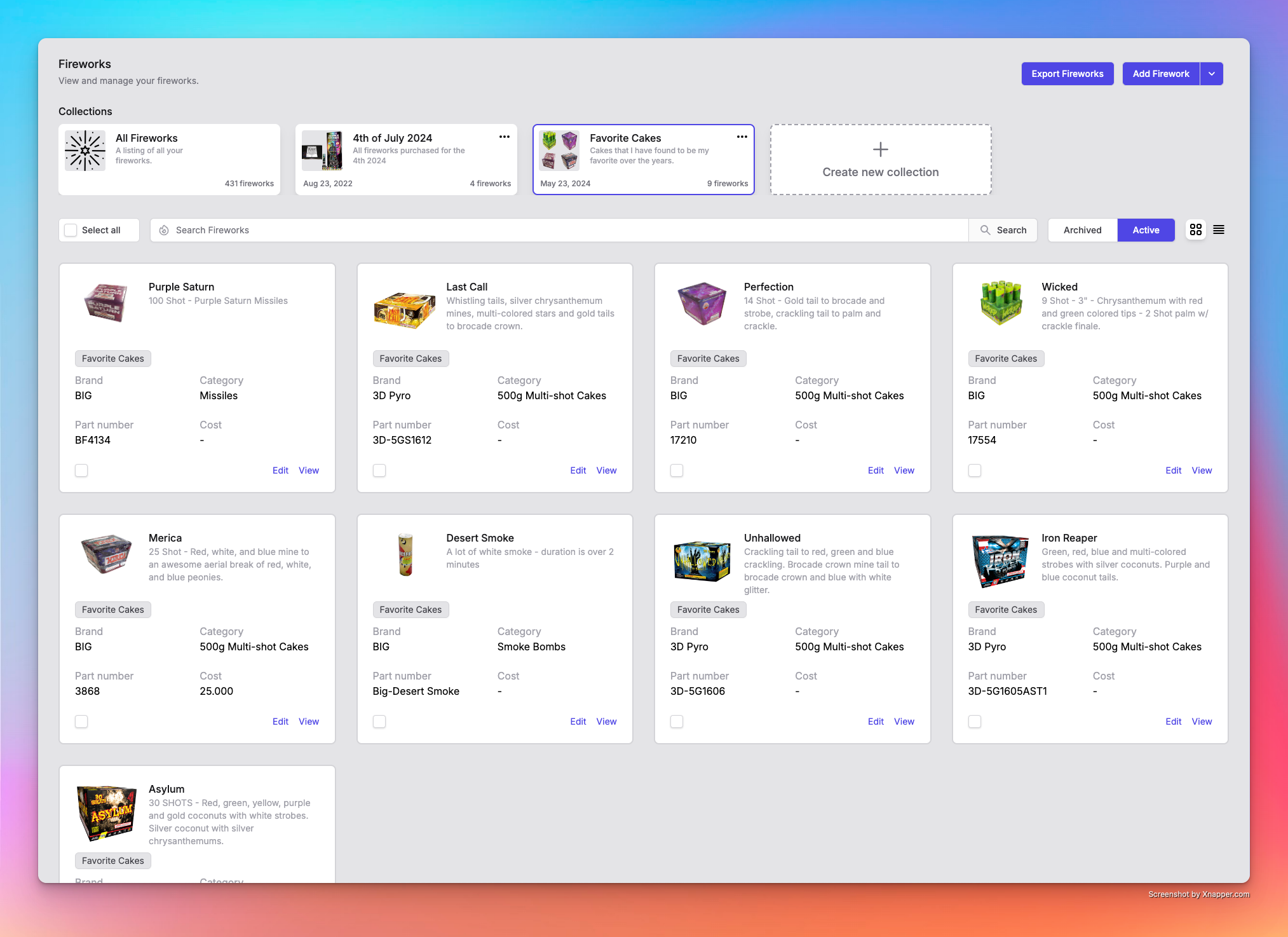Select the Merica checkbox
Viewport: 1288px width, 937px height.
click(x=81, y=722)
